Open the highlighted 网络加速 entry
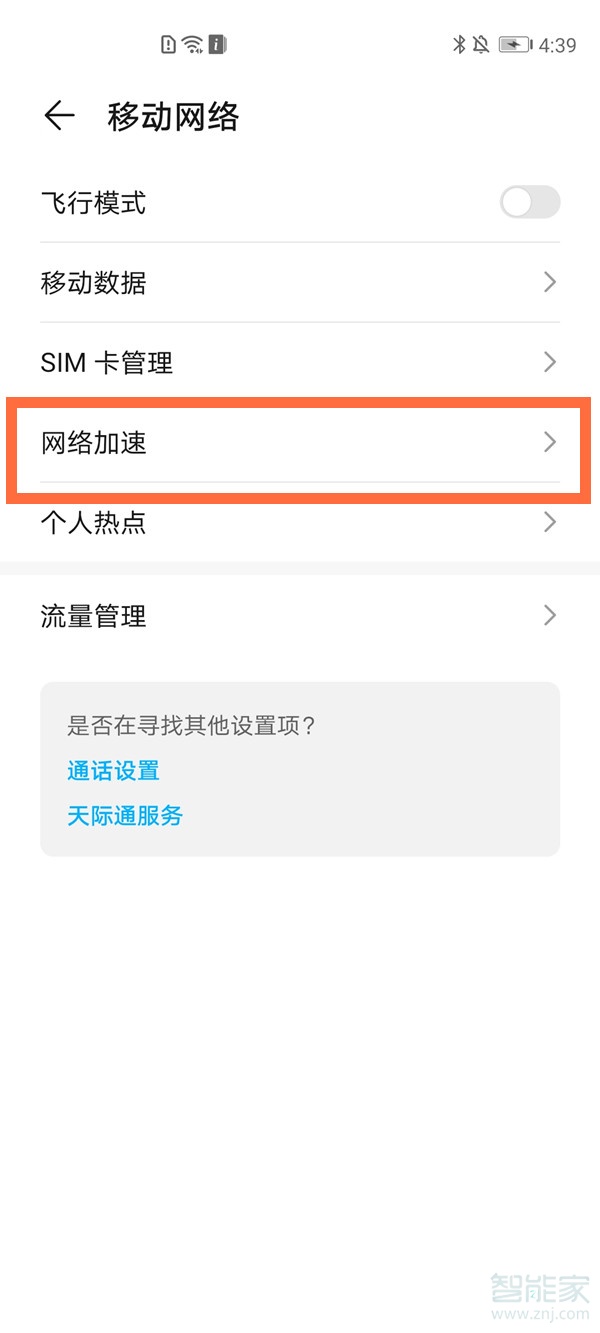This screenshot has width=600, height=1333. (x=300, y=443)
